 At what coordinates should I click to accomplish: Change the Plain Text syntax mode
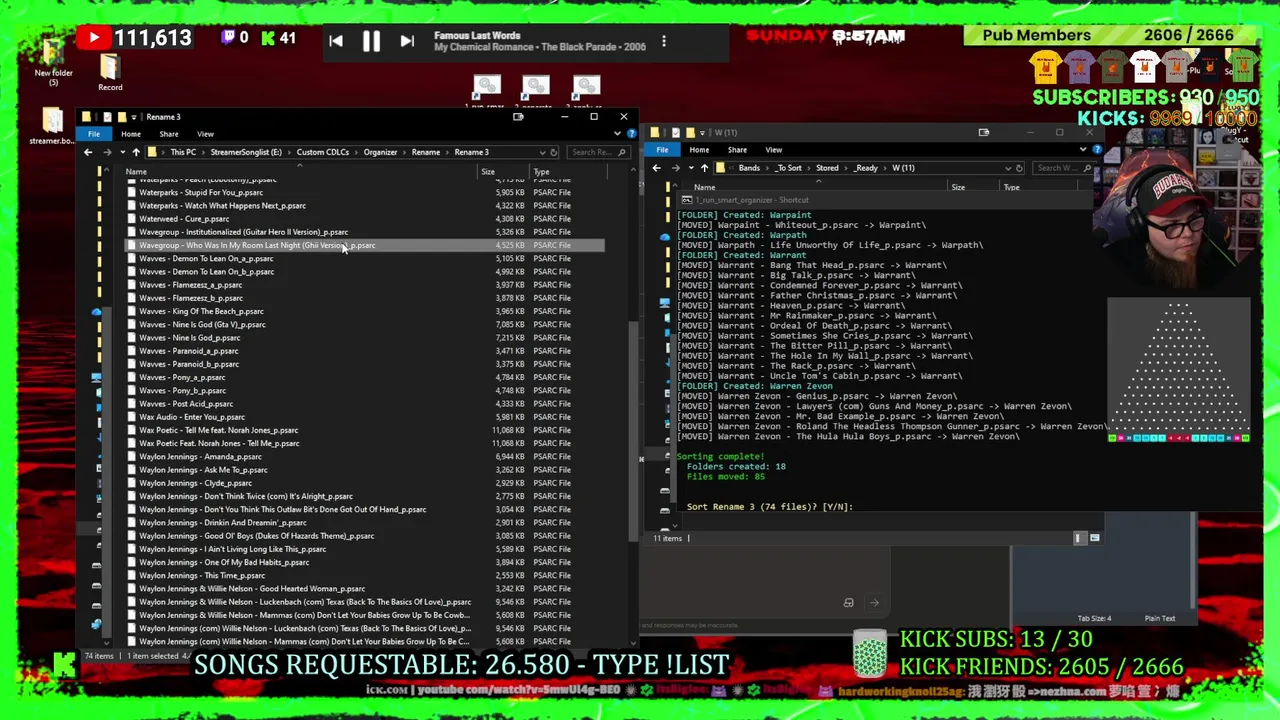coord(1160,618)
